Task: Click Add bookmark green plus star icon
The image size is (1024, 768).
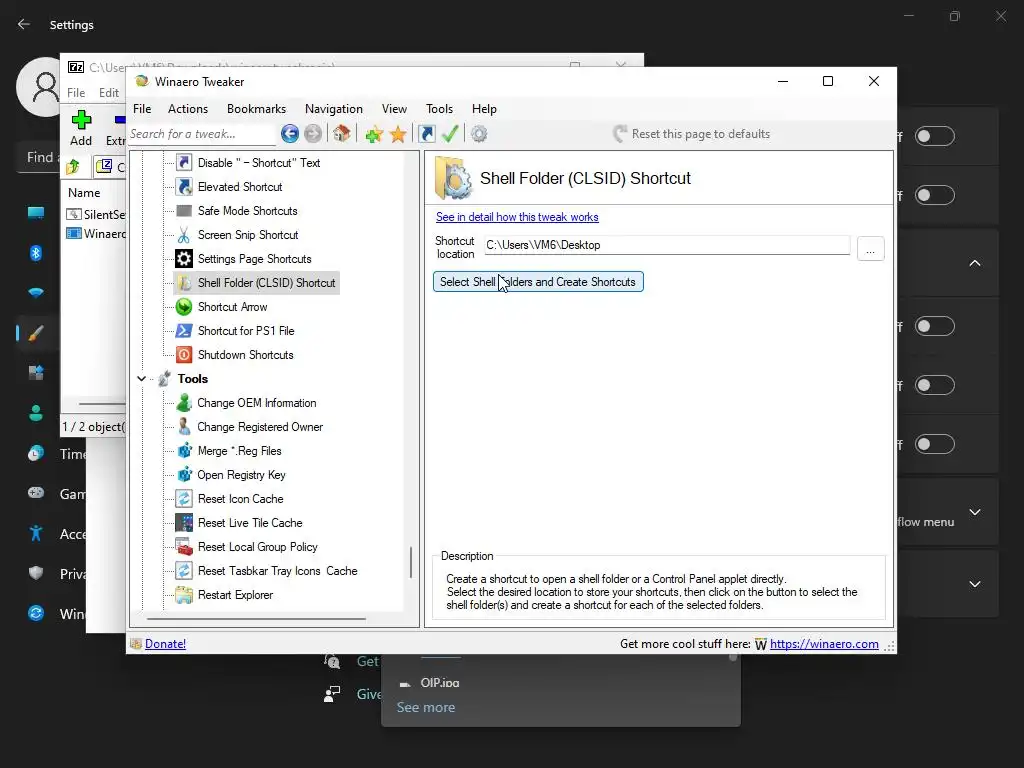Action: tap(374, 135)
